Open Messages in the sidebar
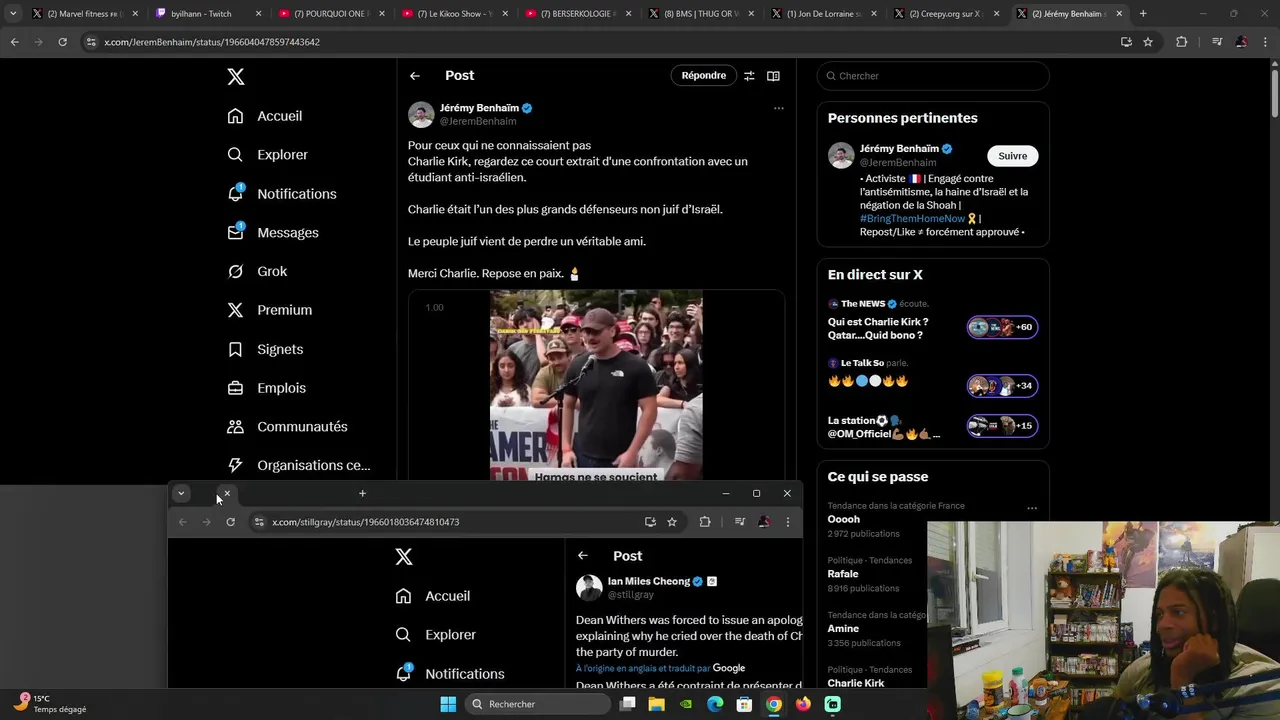The width and height of the screenshot is (1280, 720). (x=273, y=233)
